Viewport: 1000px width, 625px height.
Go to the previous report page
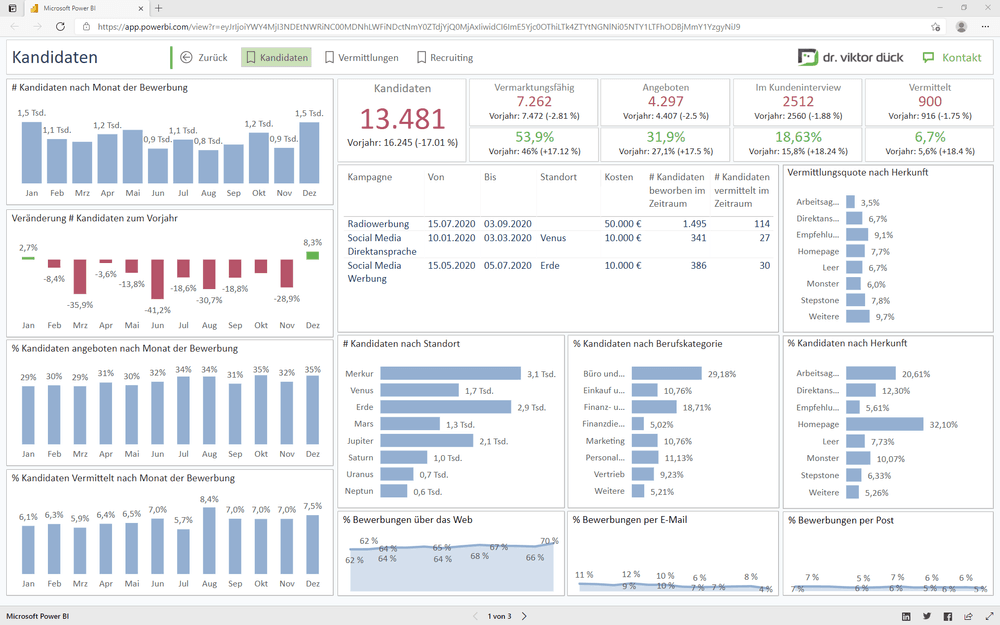pyautogui.click(x=476, y=616)
